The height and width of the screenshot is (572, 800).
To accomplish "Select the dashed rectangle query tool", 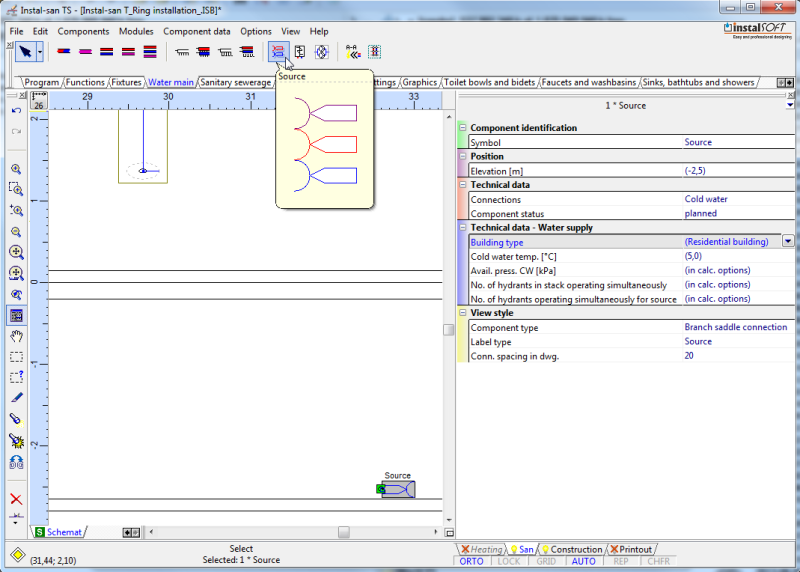I will 16,377.
